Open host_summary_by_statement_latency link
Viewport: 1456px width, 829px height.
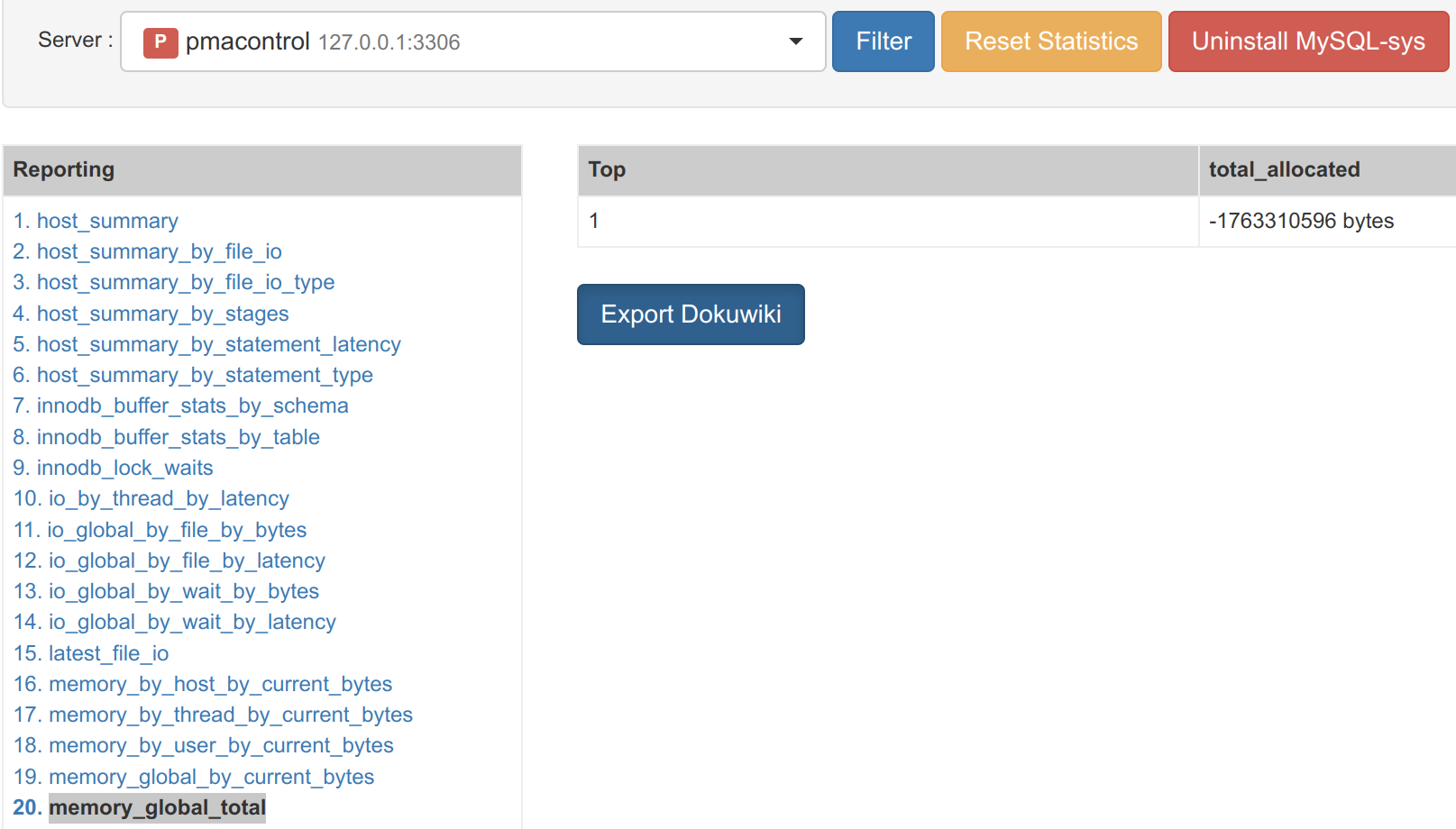218,344
